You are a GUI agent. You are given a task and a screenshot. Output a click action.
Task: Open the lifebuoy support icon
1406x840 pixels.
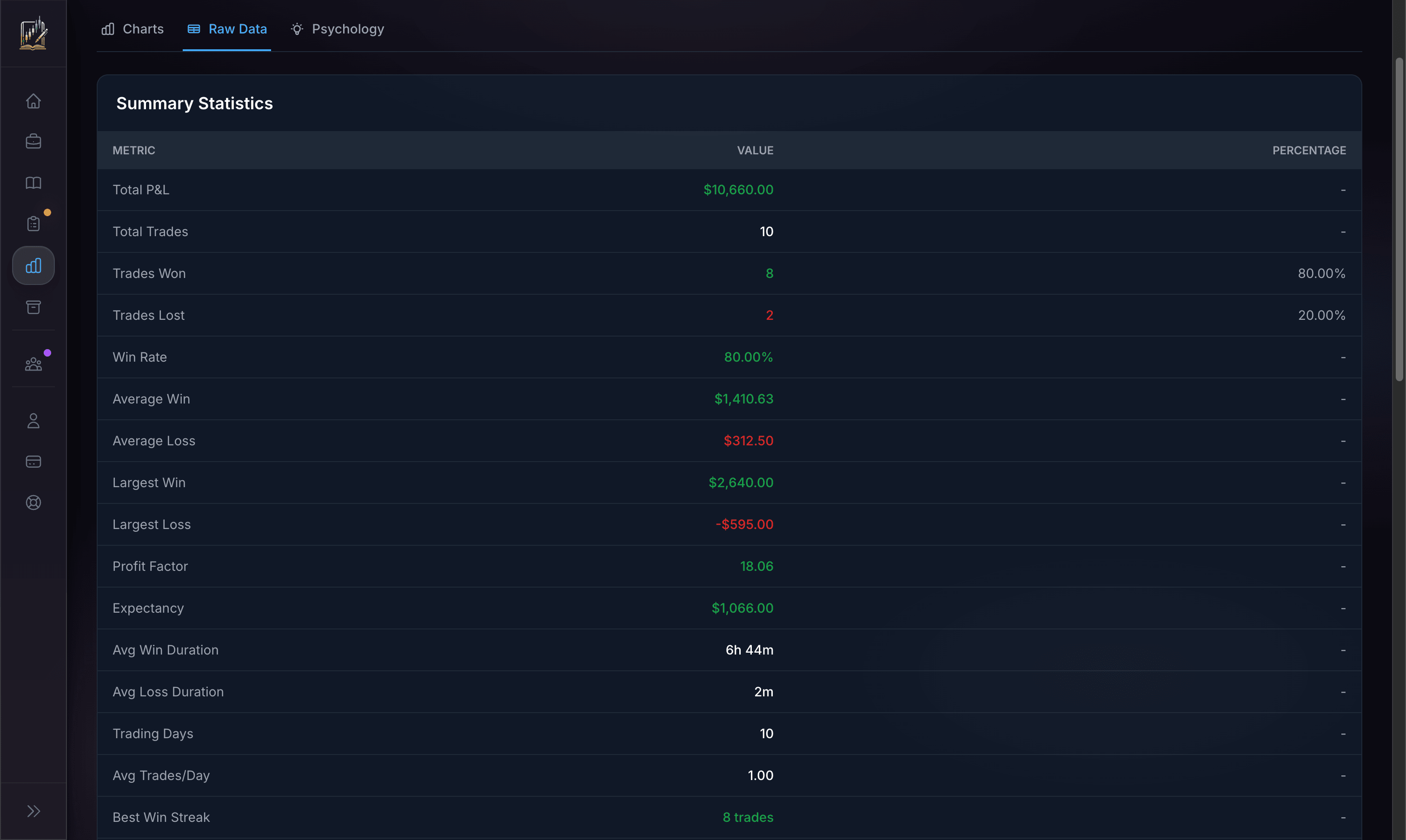click(33, 503)
